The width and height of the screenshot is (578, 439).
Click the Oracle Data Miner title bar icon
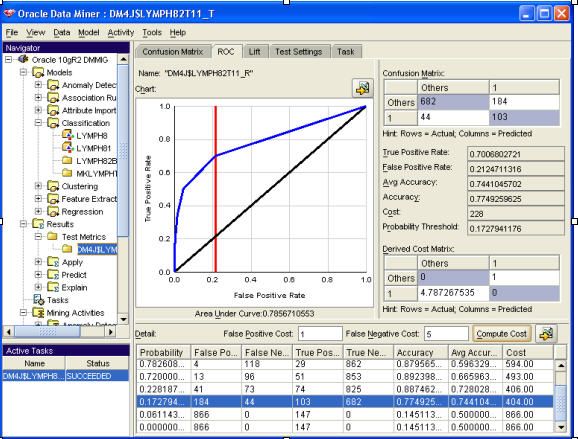coord(9,14)
